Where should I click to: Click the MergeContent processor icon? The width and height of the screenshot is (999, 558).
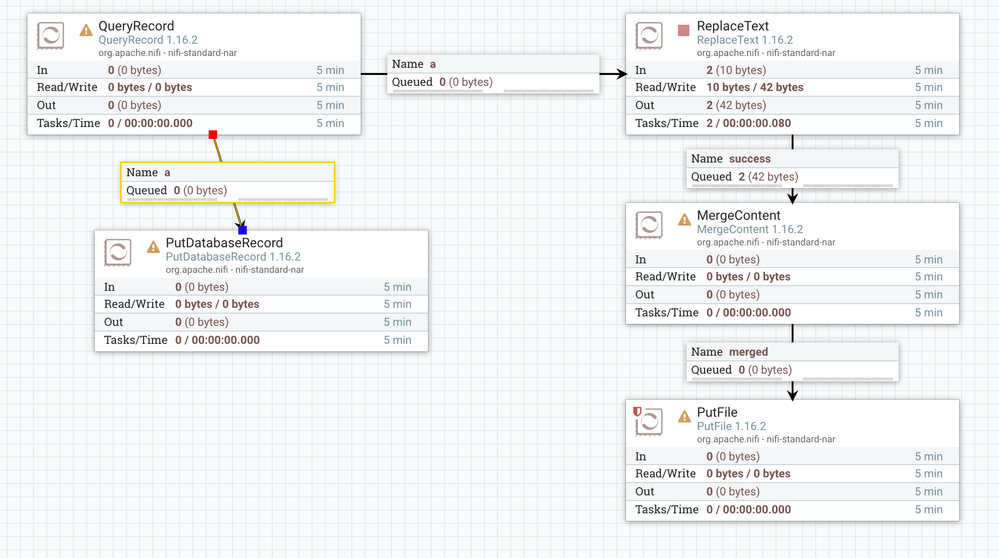pyautogui.click(x=649, y=225)
